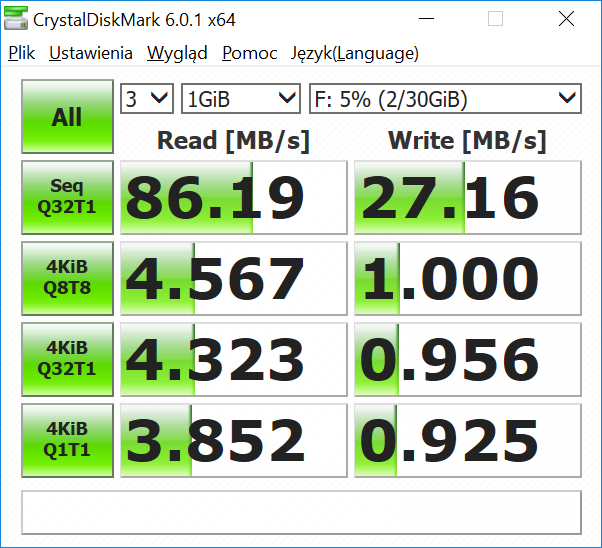Click the 4KiB Q8T8 read value 4.567
The height and width of the screenshot is (548, 602).
232,277
